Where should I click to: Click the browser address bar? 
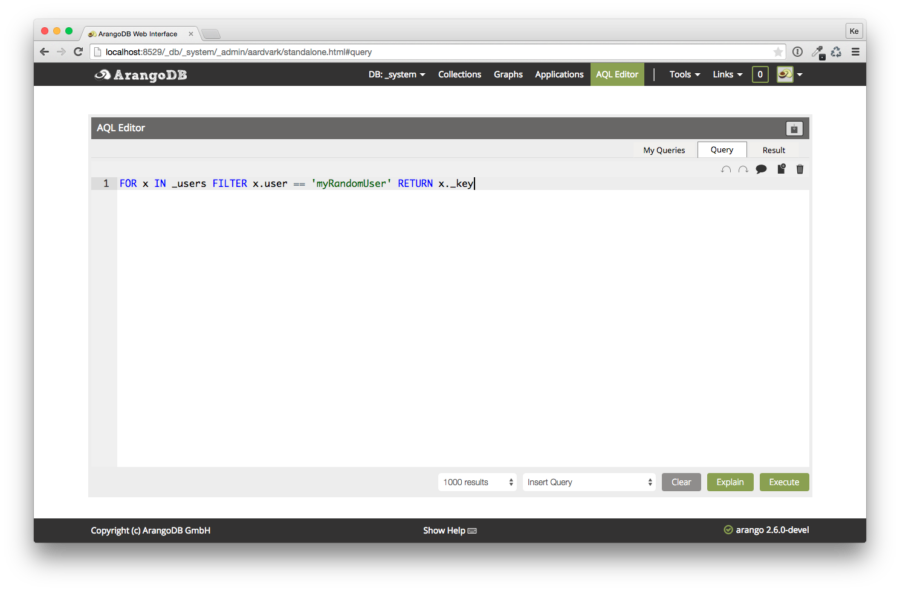coord(436,52)
